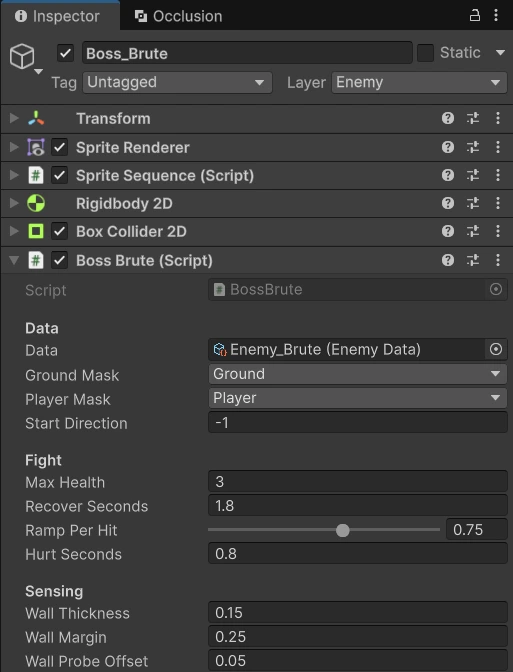Open Boss Brute script more options menu
513x672 pixels.
(x=498, y=260)
